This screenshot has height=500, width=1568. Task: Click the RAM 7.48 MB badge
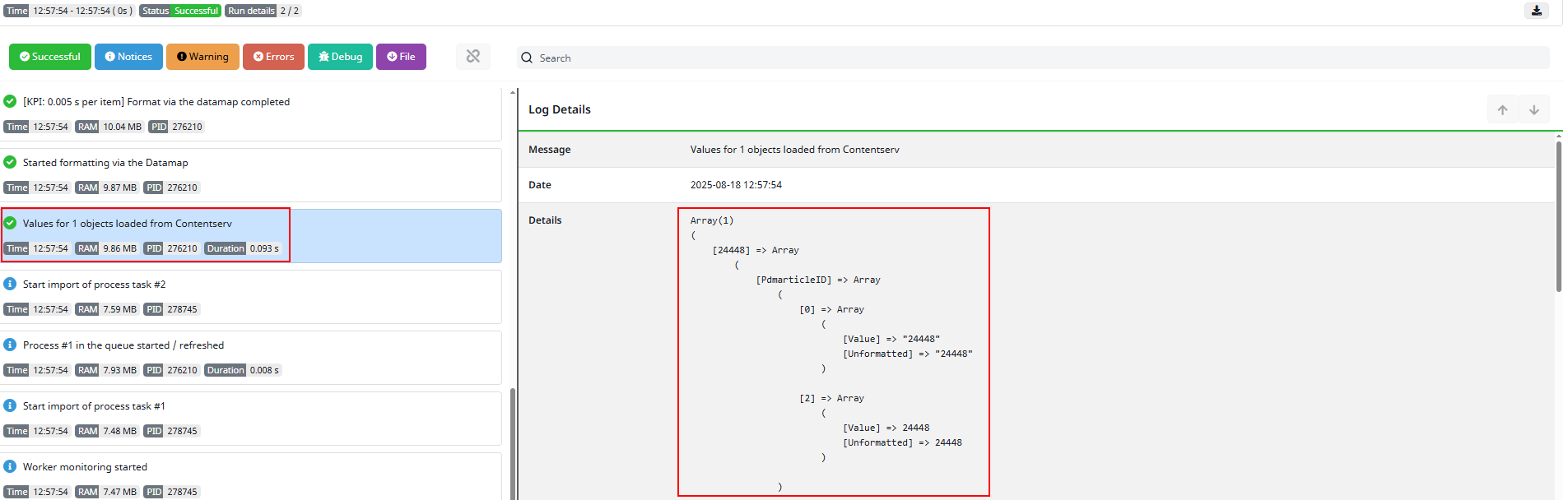[x=108, y=431]
